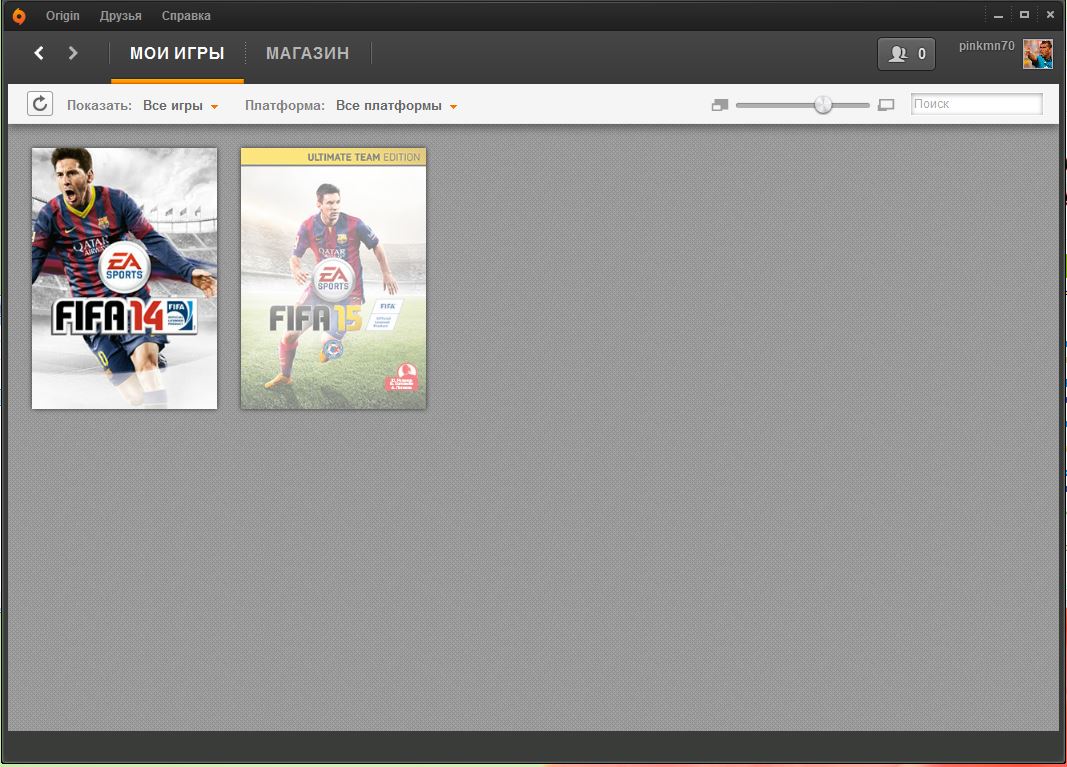Click the large tiles size icon
Image resolution: width=1067 pixels, height=767 pixels.
coord(886,105)
